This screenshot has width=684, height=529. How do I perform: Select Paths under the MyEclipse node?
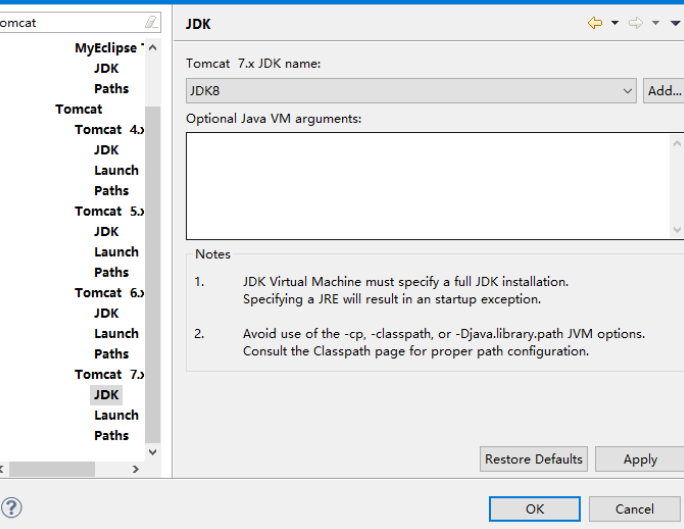(112, 89)
